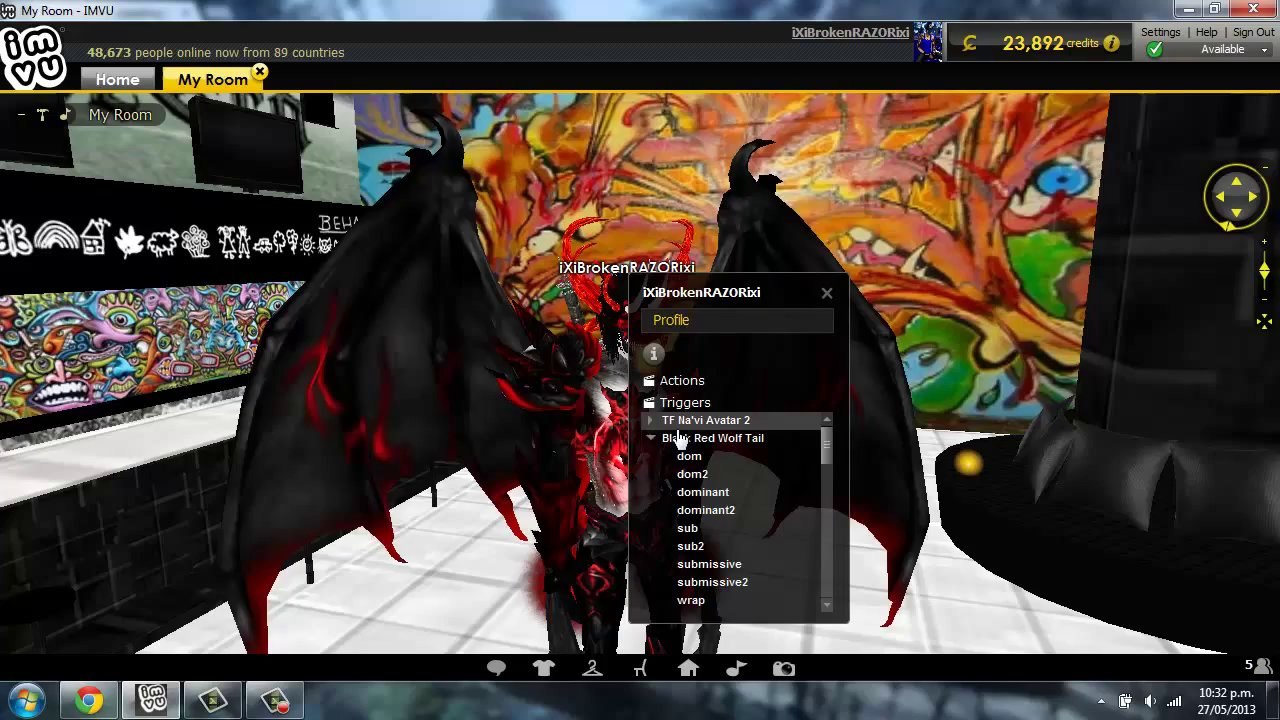
Task: Run the 'wrap' trigger
Action: pyautogui.click(x=691, y=600)
